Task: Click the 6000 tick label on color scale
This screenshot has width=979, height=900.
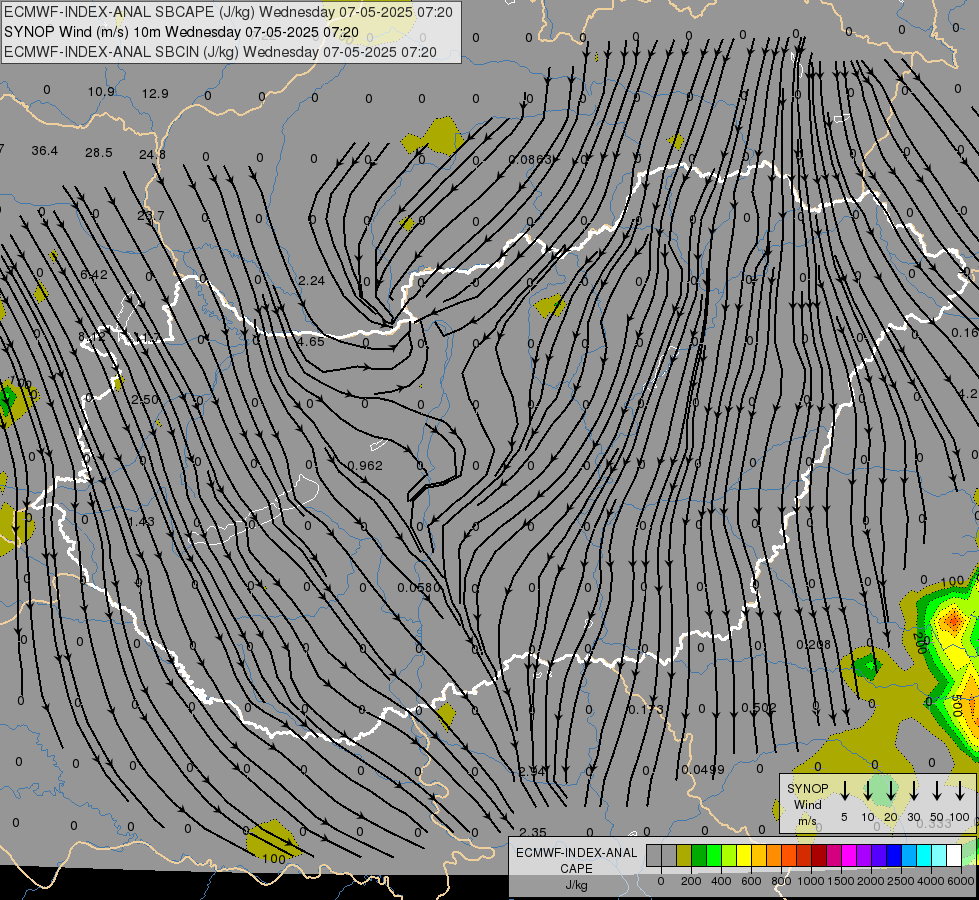Action: point(960,881)
